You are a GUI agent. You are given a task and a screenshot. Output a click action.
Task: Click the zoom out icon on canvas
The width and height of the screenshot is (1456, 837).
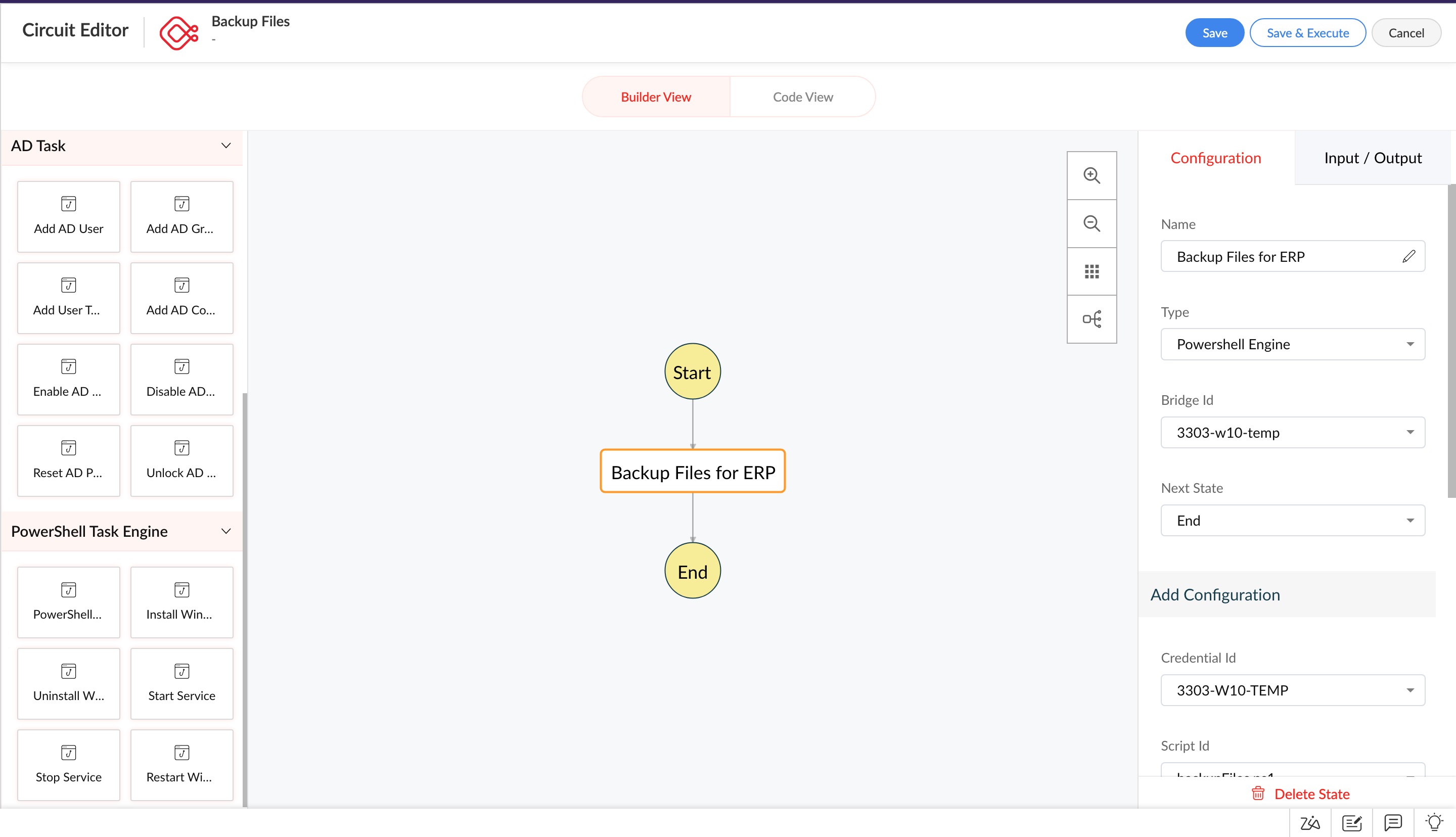[1092, 223]
